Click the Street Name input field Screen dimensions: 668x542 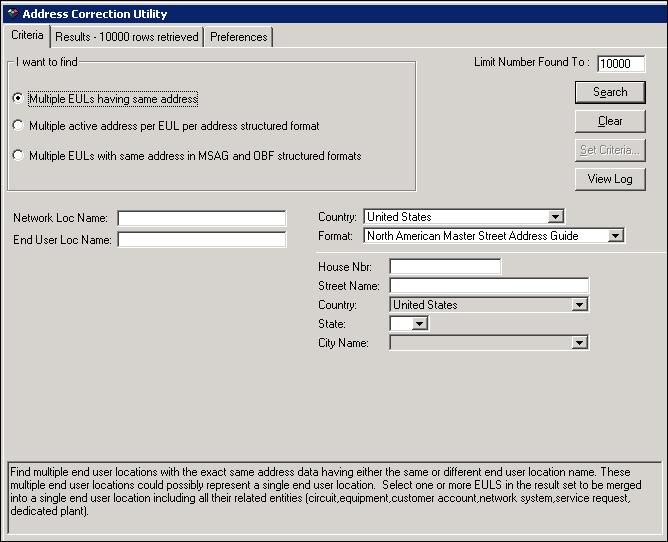[489, 285]
